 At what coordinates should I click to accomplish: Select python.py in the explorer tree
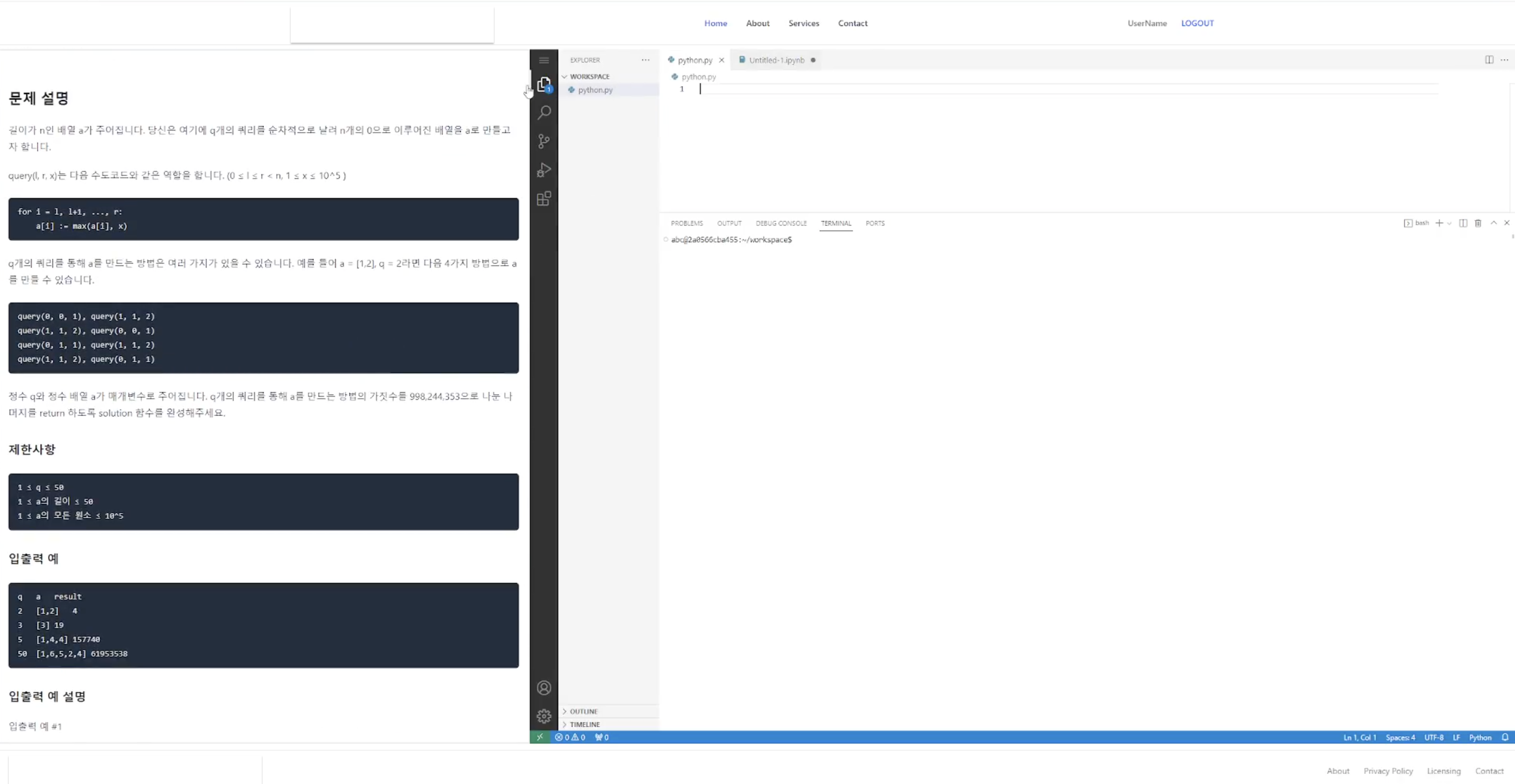coord(608,90)
